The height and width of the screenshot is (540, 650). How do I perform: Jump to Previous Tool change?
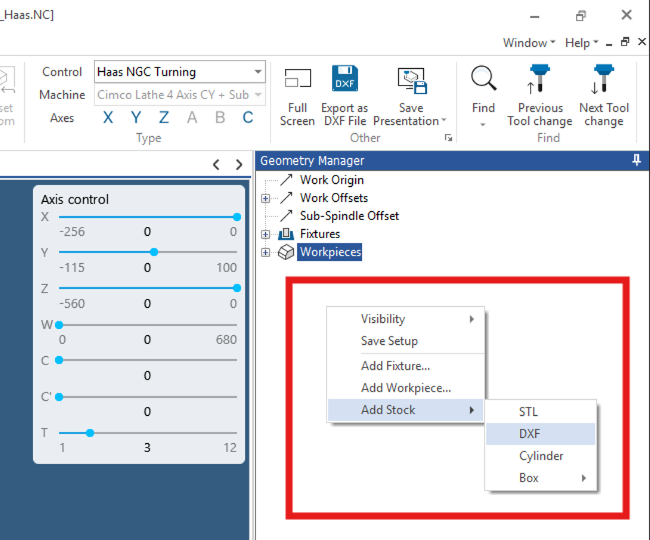point(540,80)
